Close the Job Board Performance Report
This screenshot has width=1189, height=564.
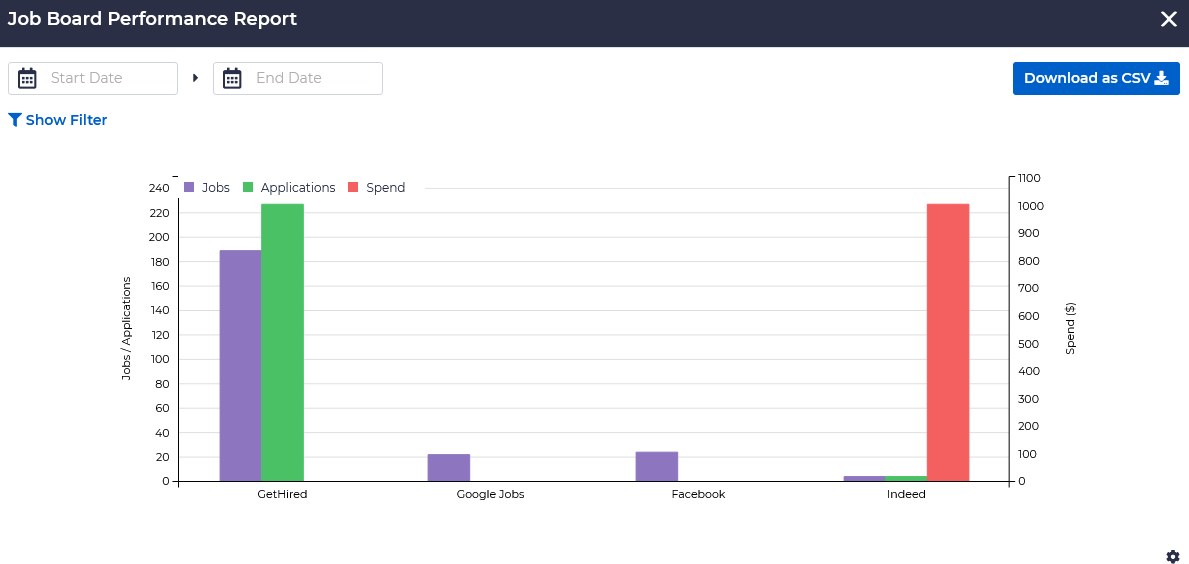pyautogui.click(x=1168, y=19)
